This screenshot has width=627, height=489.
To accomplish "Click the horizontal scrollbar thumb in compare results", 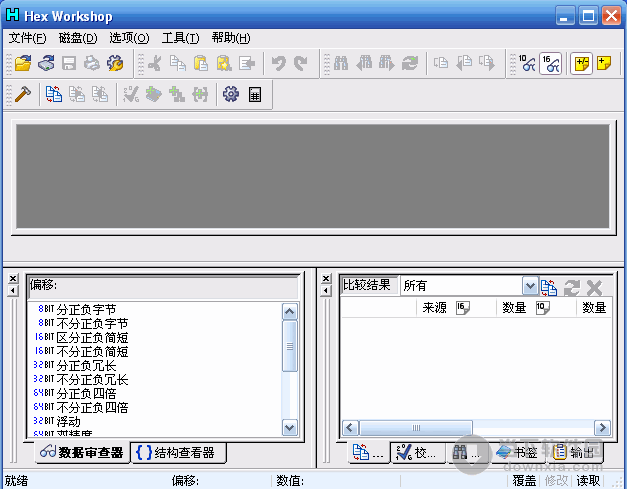I will click(416, 428).
